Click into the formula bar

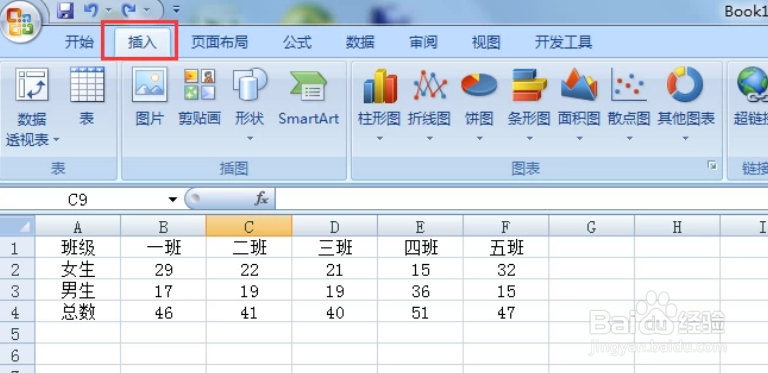(522, 199)
